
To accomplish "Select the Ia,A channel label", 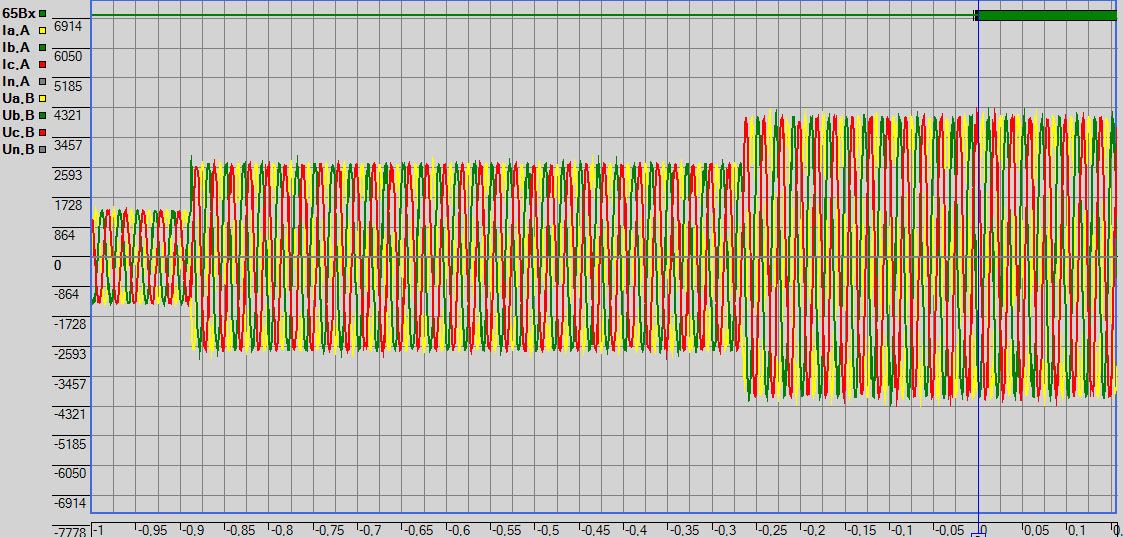I will [x=16, y=30].
